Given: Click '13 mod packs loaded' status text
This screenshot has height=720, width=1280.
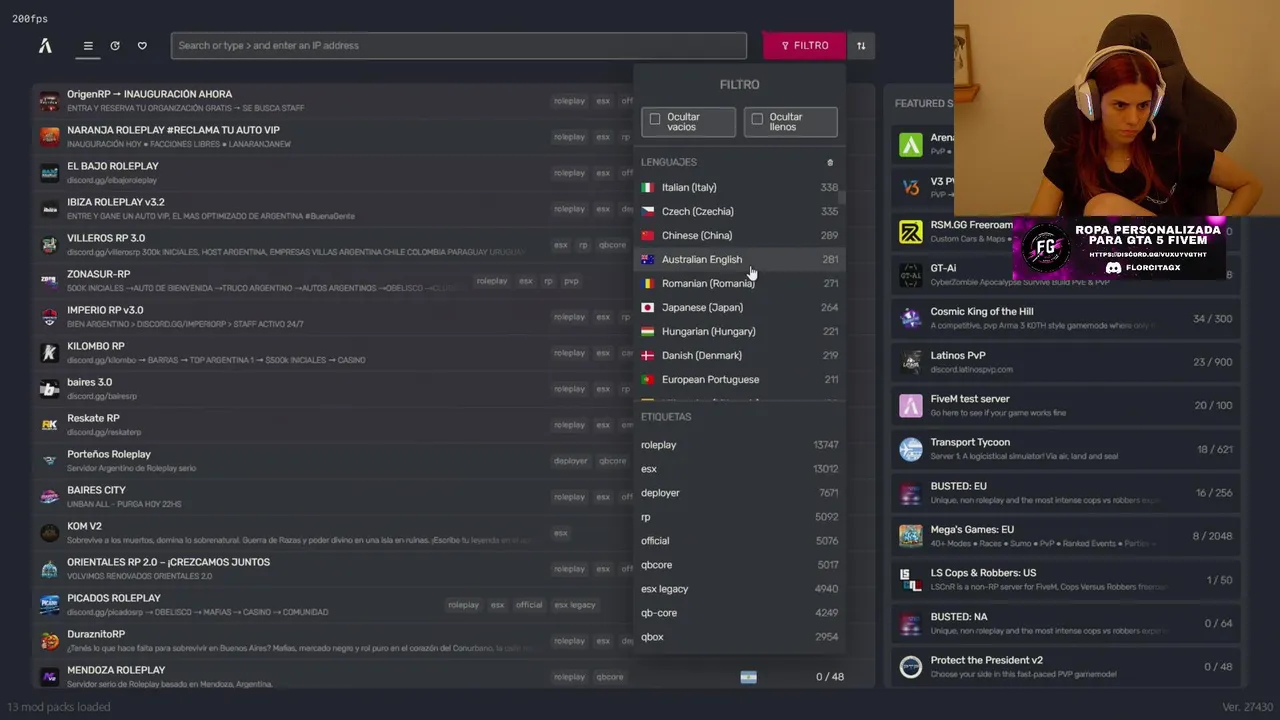Looking at the screenshot, I should [x=58, y=707].
